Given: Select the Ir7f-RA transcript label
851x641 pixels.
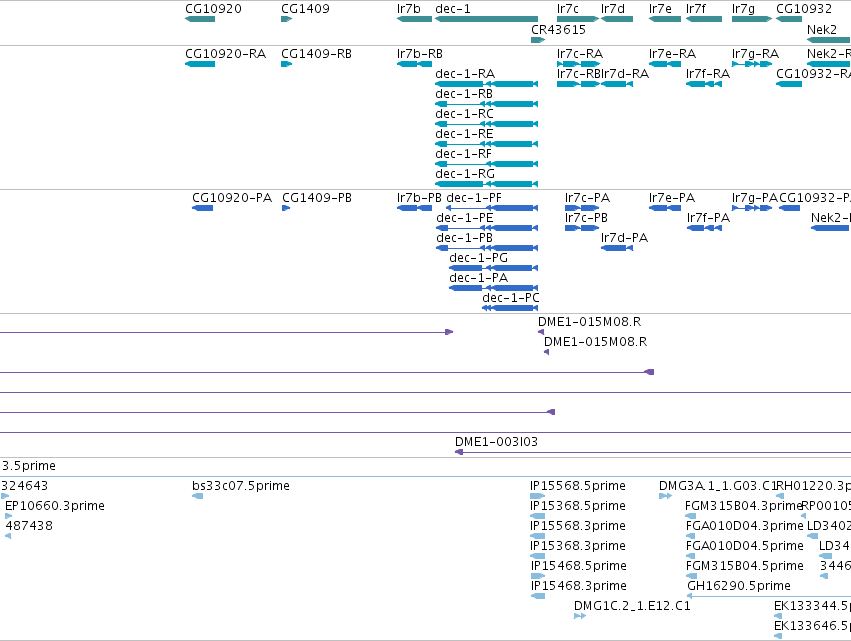Looking at the screenshot, I should click(x=708, y=74).
